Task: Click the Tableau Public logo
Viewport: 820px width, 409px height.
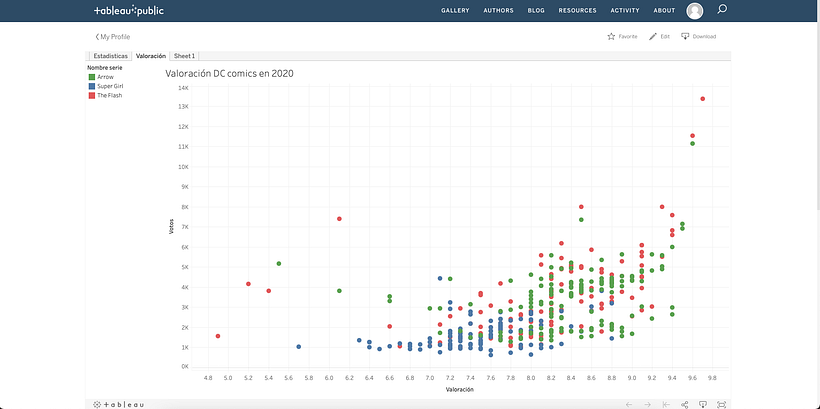Action: pyautogui.click(x=129, y=10)
